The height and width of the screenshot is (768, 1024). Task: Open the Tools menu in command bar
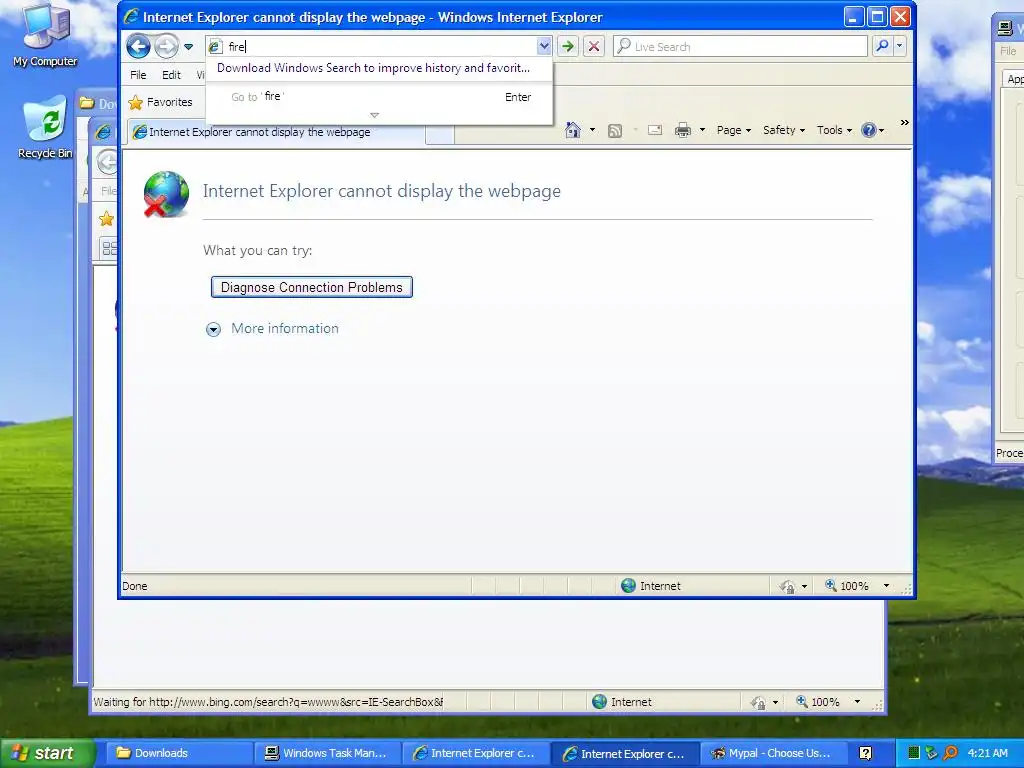click(x=834, y=130)
